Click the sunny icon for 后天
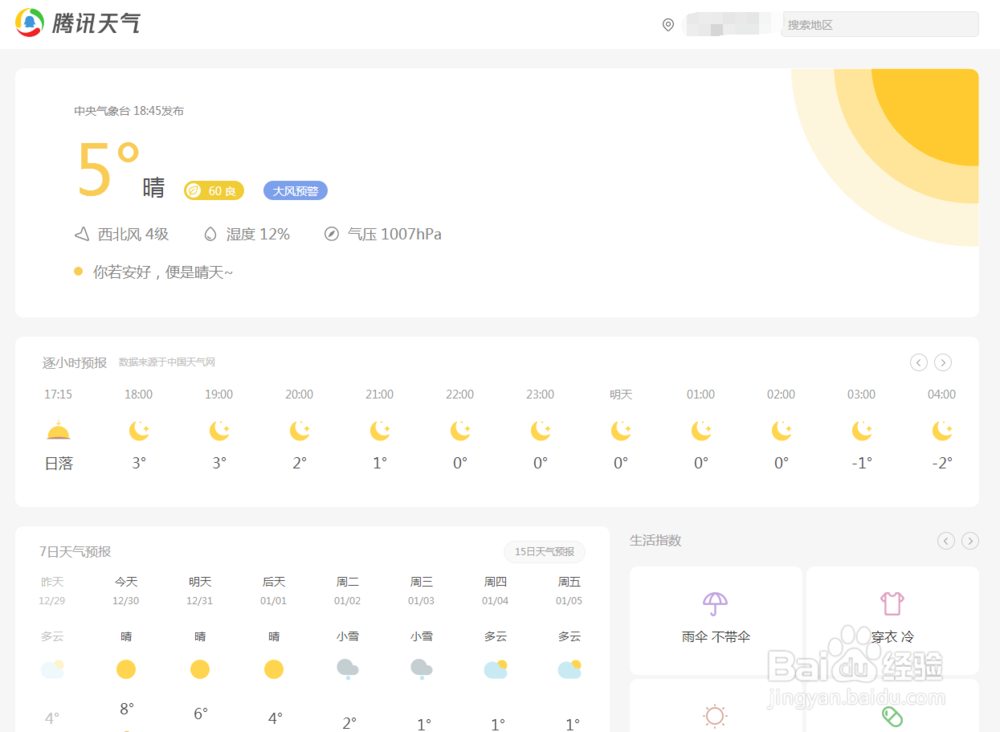This screenshot has height=732, width=1000. coord(274,670)
